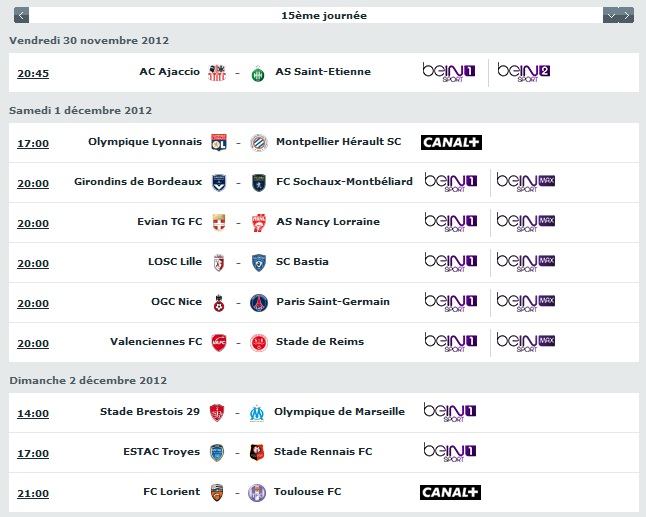Go to the next matchday arrow
The width and height of the screenshot is (646, 517).
[x=627, y=16]
